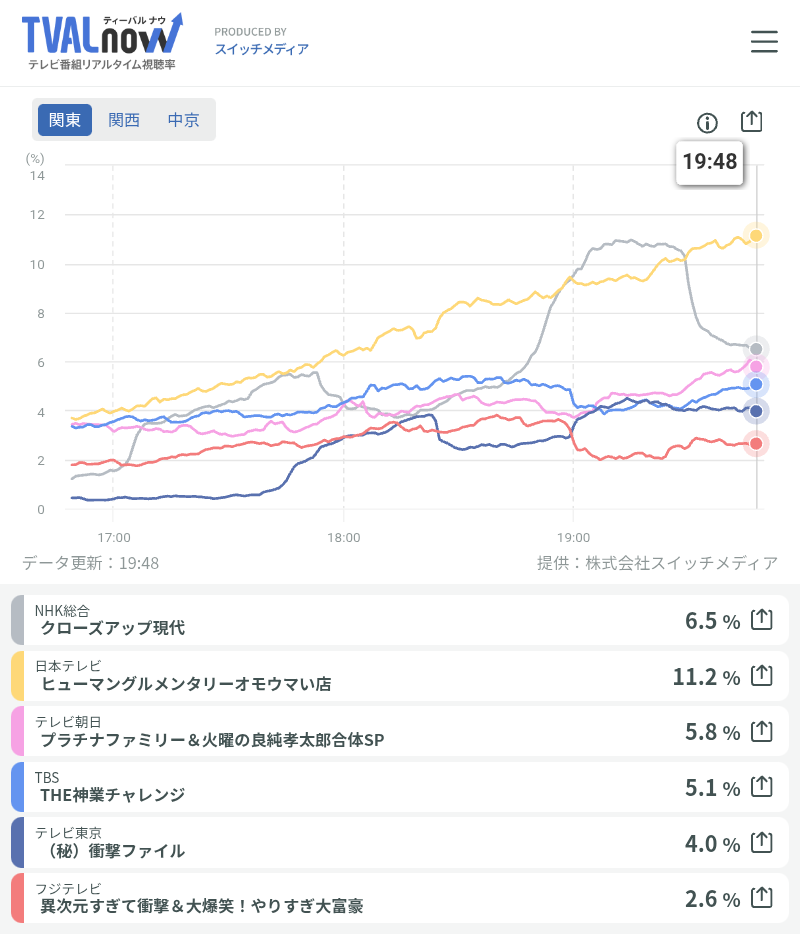800x937 pixels.
Task: Click the red フジテレビ data point
Action: (x=757, y=444)
